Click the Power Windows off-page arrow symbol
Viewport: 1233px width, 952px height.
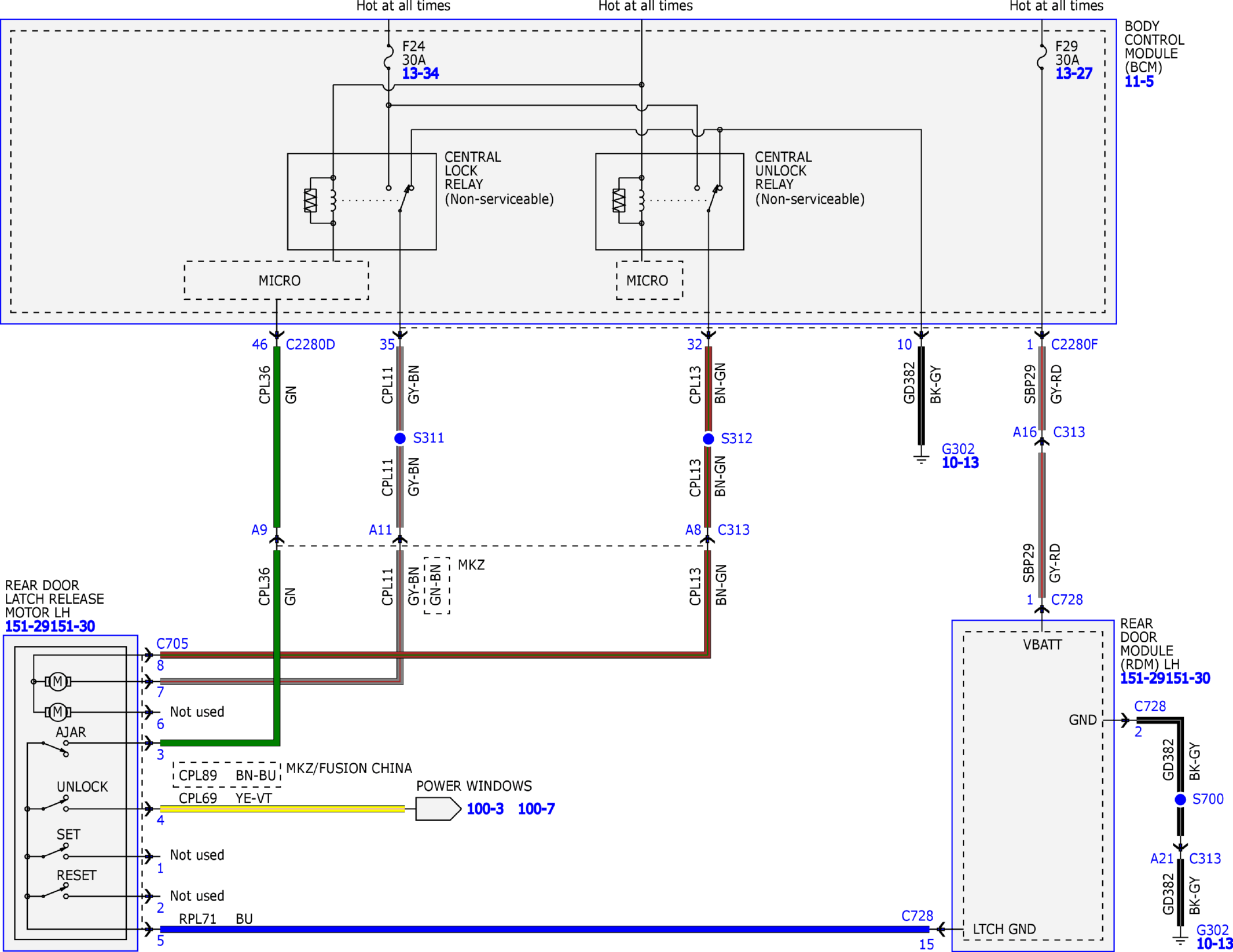click(x=438, y=808)
